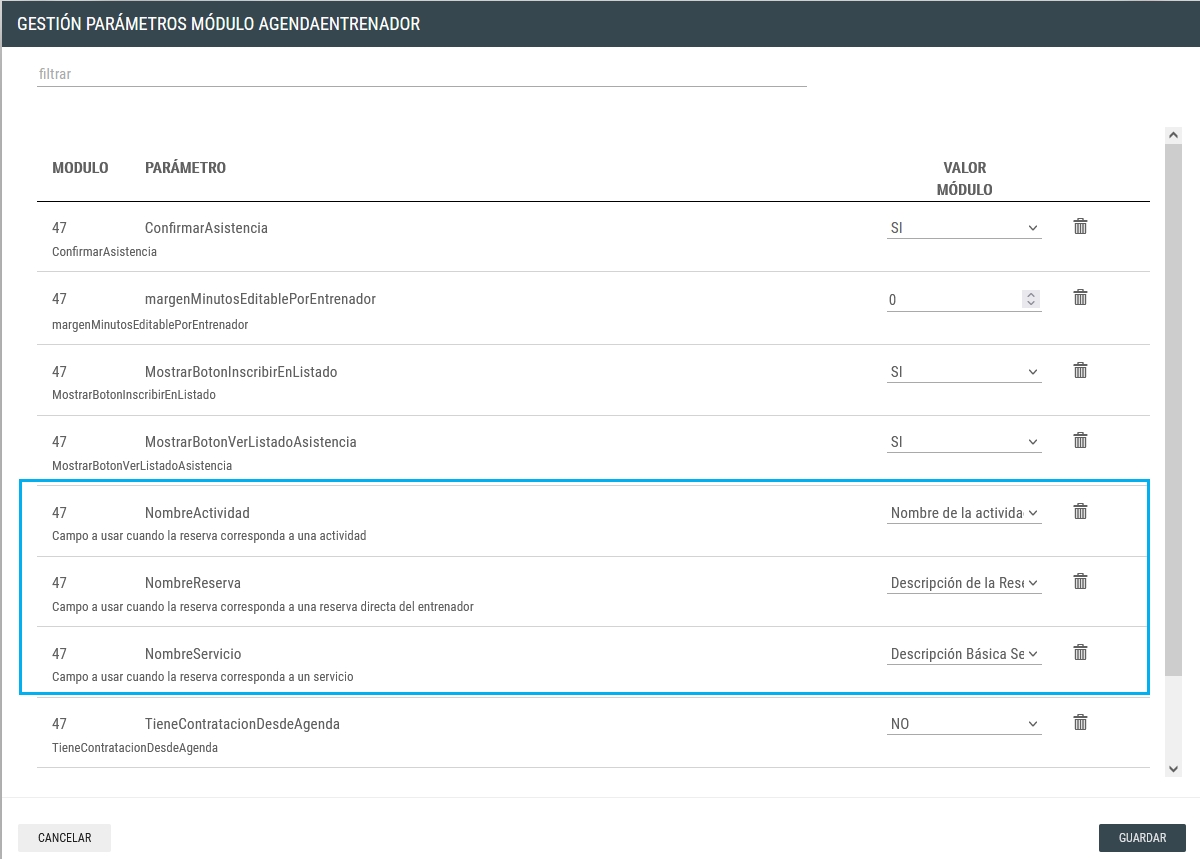
Task: Select the NombreServicio parameter name
Action: (x=193, y=654)
